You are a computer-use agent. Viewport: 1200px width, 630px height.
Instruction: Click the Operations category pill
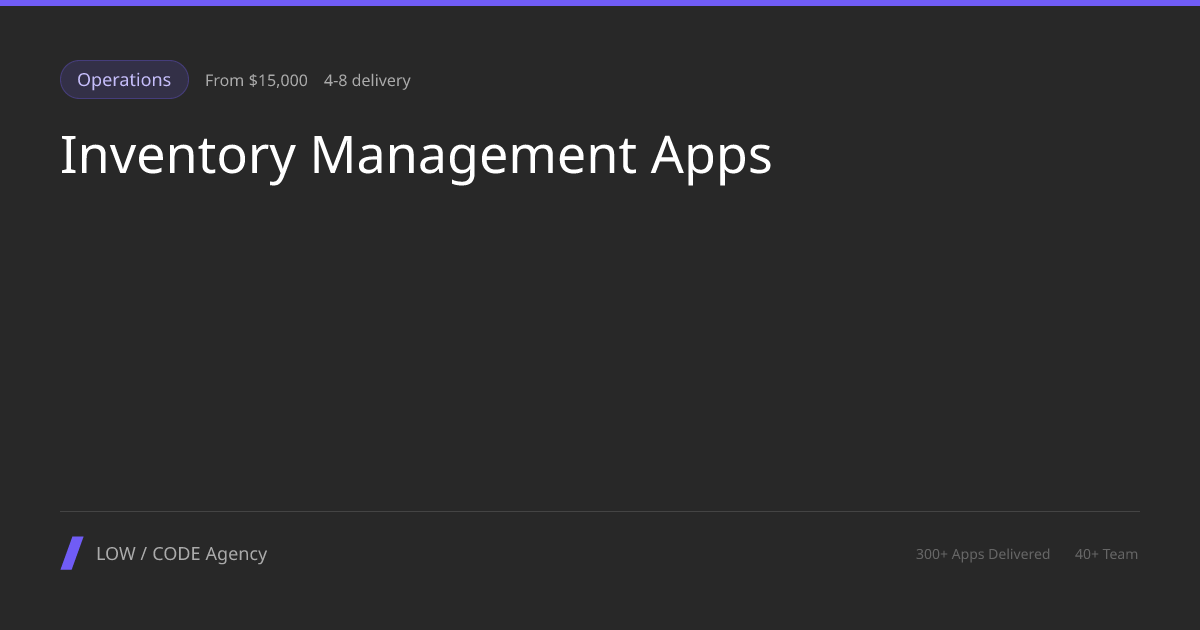pos(124,80)
